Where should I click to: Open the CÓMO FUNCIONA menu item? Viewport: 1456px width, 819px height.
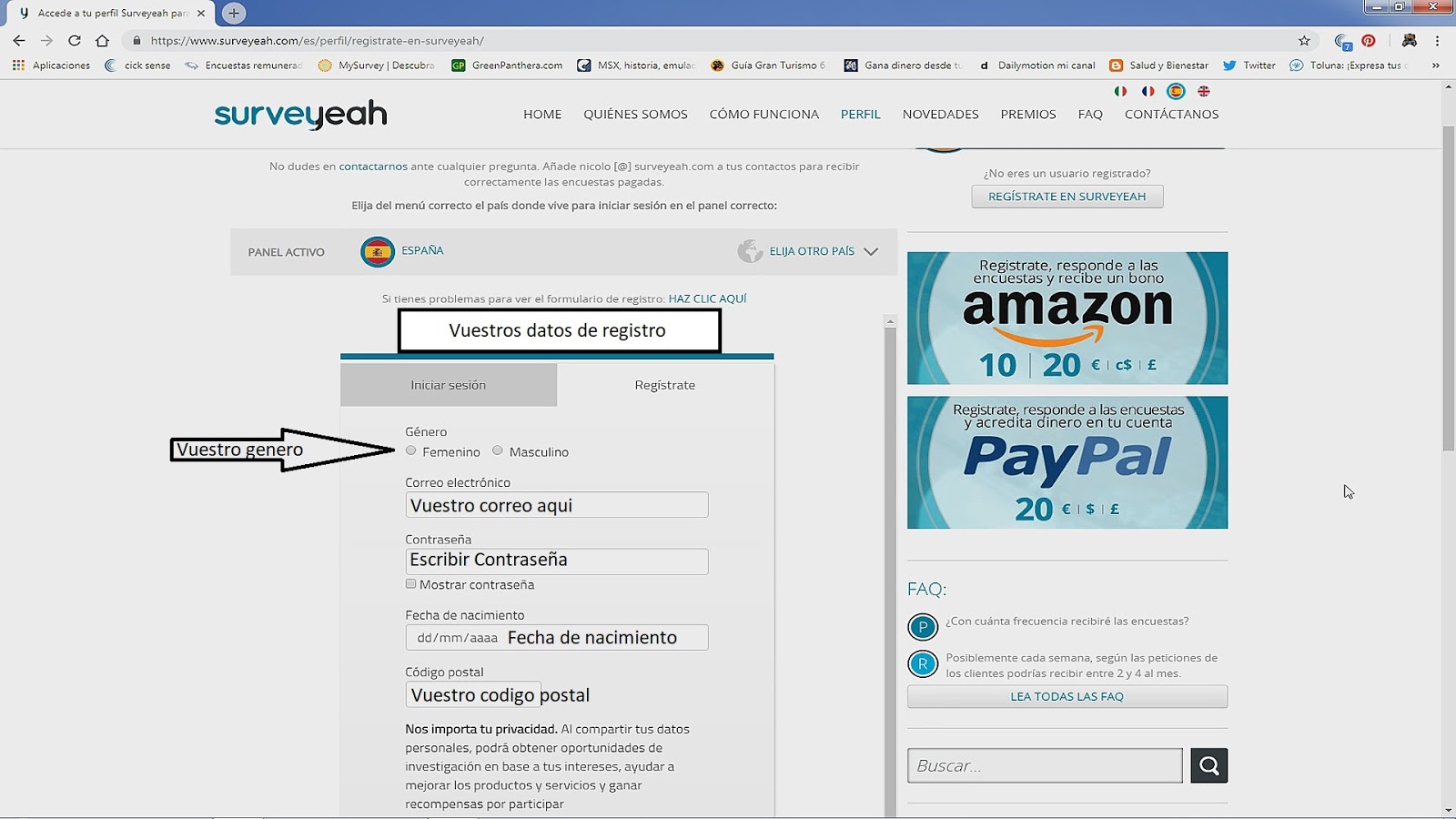[764, 114]
